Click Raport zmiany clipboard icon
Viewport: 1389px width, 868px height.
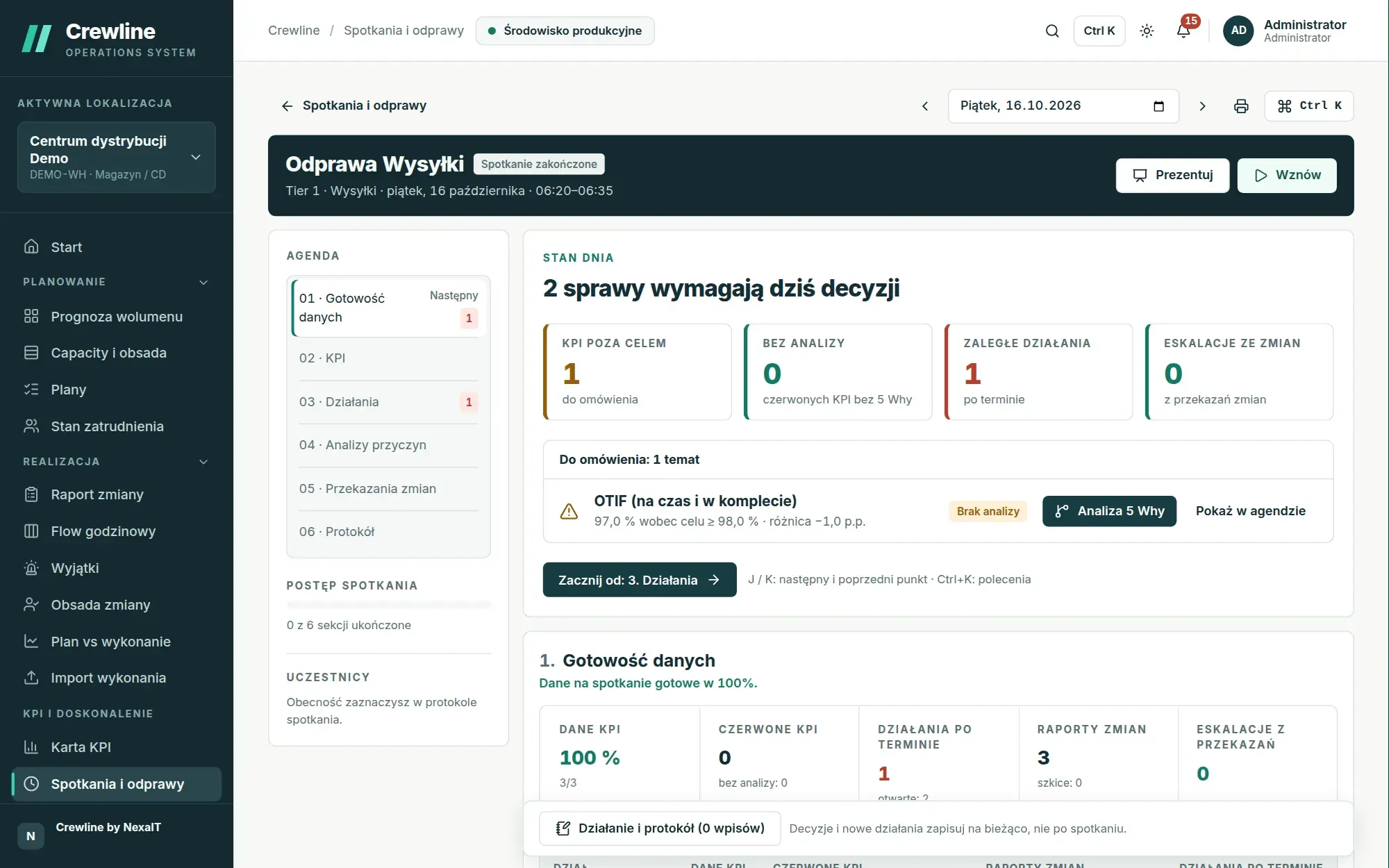coord(31,494)
